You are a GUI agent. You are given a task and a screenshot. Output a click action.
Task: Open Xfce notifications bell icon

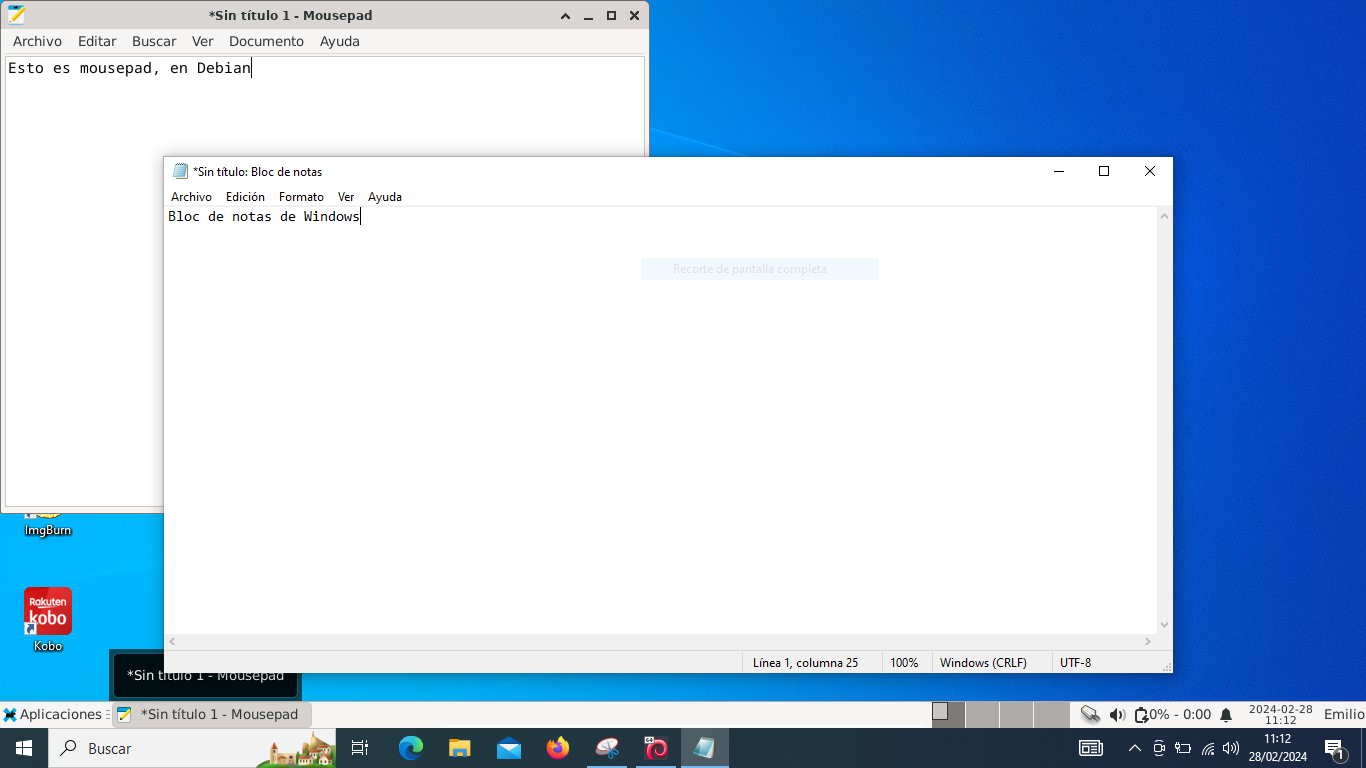click(1226, 714)
